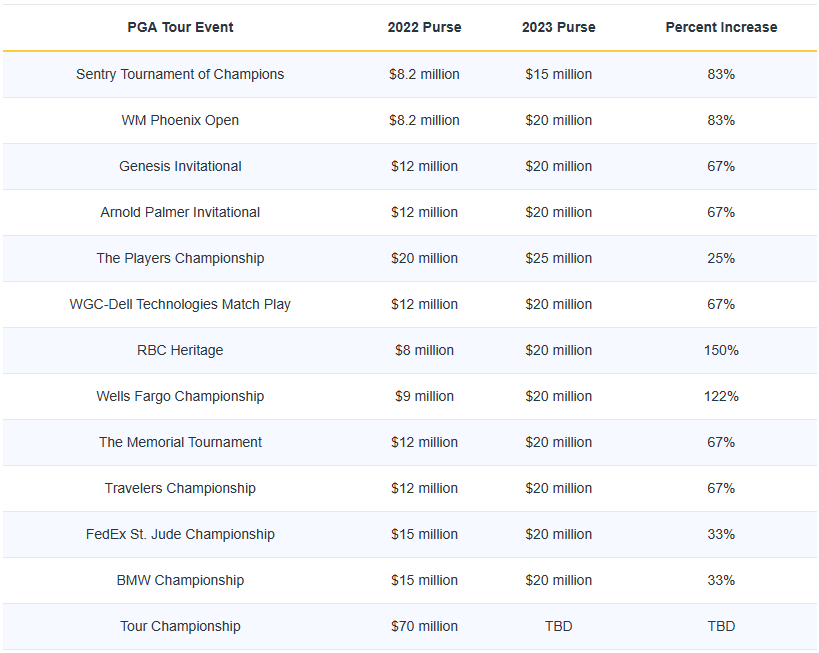This screenshot has width=819, height=653.
Task: Click the WM Phoenix Open event name
Action: (180, 120)
